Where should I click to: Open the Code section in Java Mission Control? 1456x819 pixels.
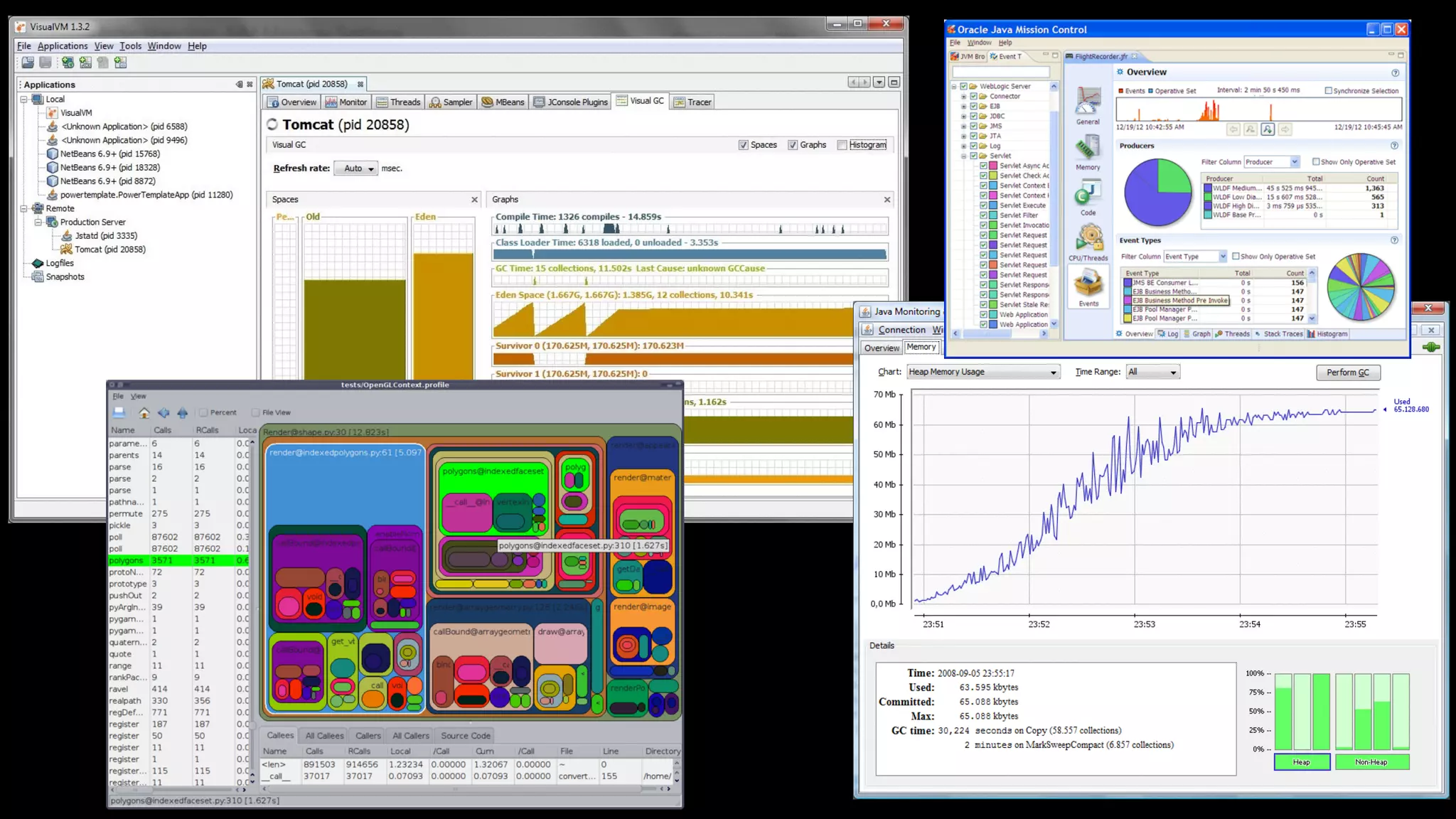click(x=1088, y=198)
